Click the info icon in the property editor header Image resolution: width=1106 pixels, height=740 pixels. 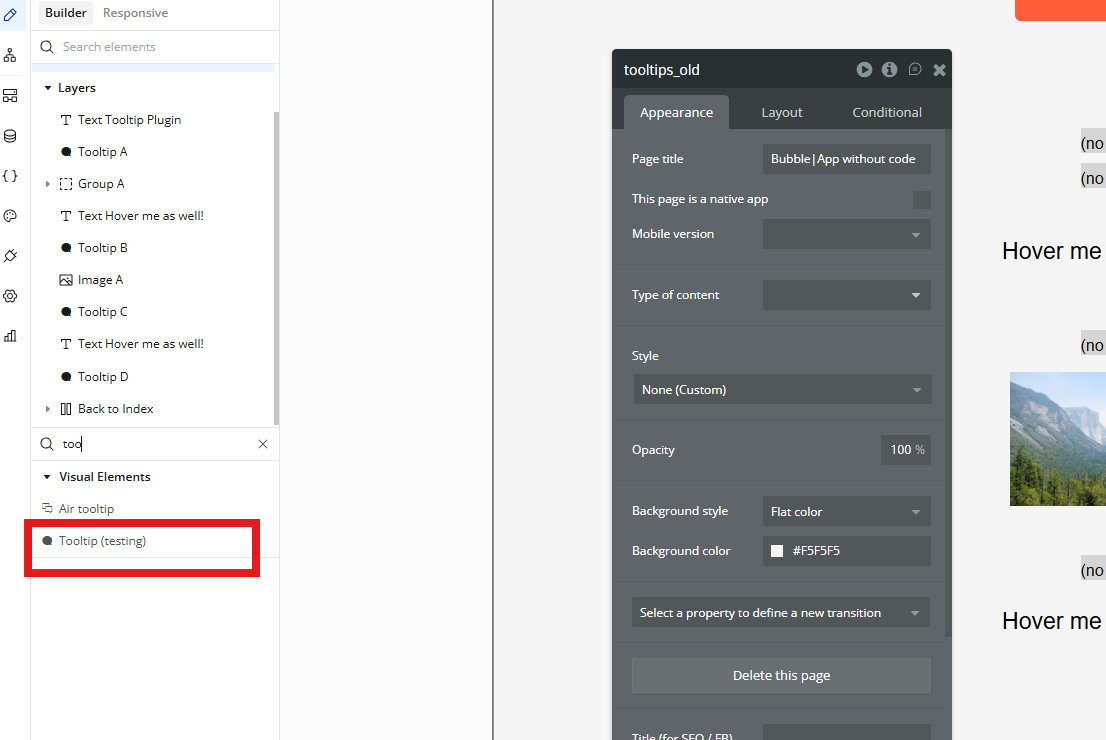pyautogui.click(x=889, y=70)
